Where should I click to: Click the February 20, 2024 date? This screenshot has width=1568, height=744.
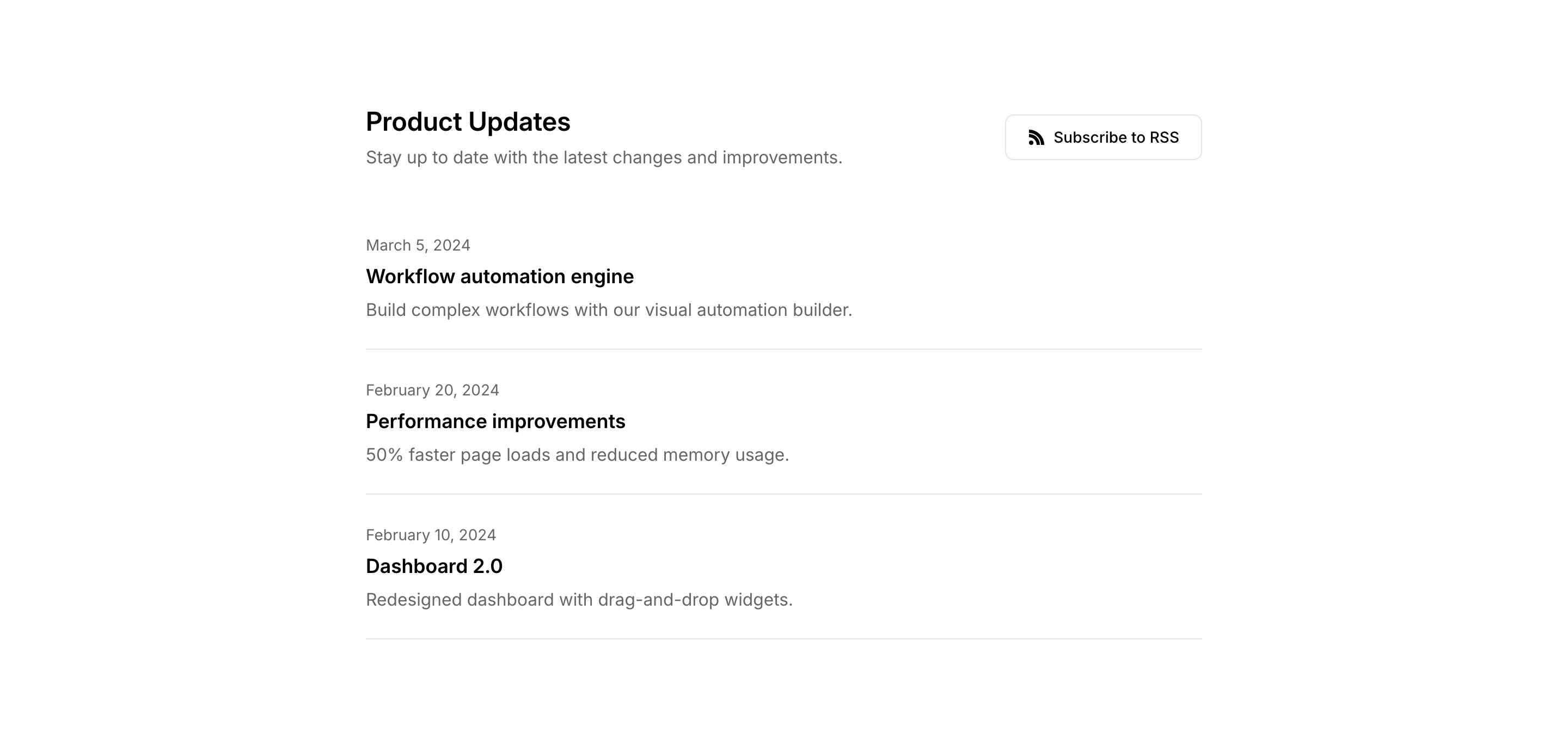432,391
